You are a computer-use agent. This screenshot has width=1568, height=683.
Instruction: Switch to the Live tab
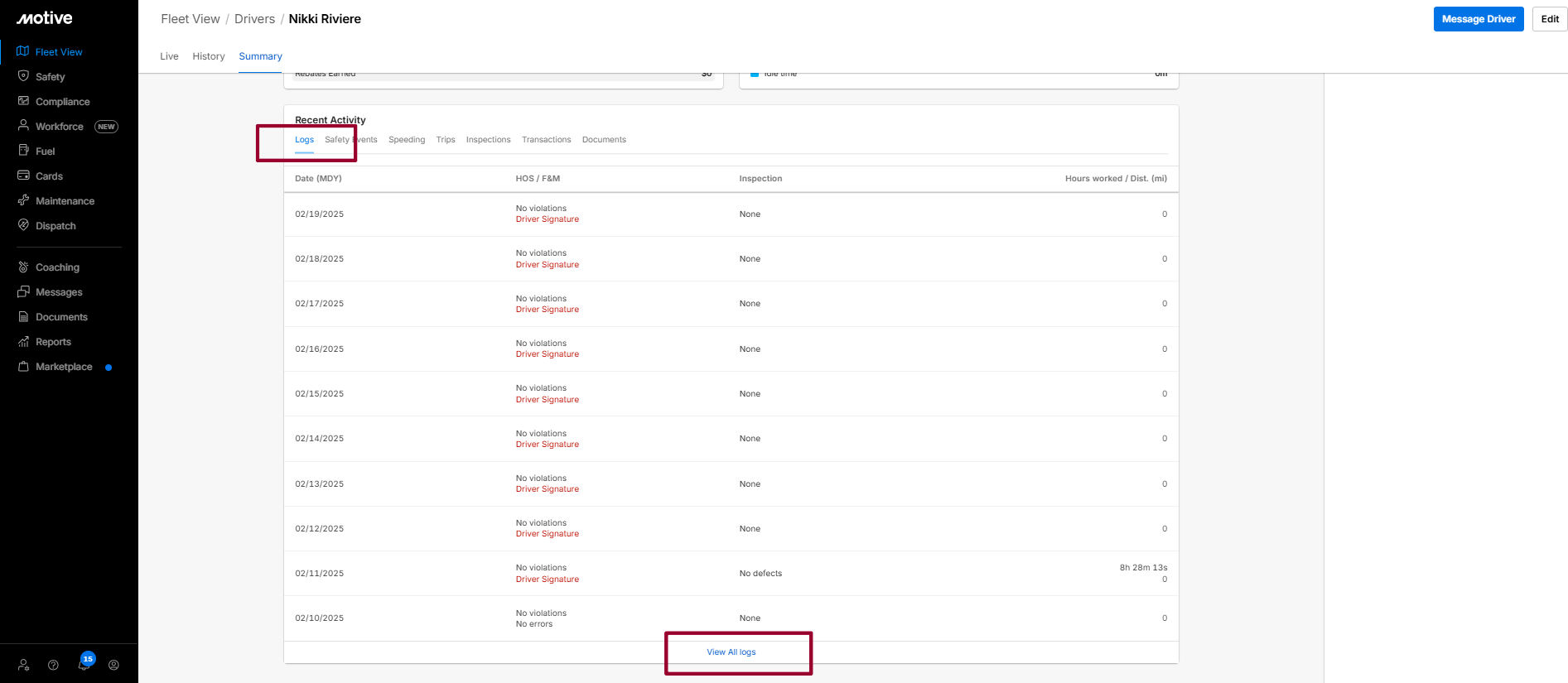(x=169, y=56)
